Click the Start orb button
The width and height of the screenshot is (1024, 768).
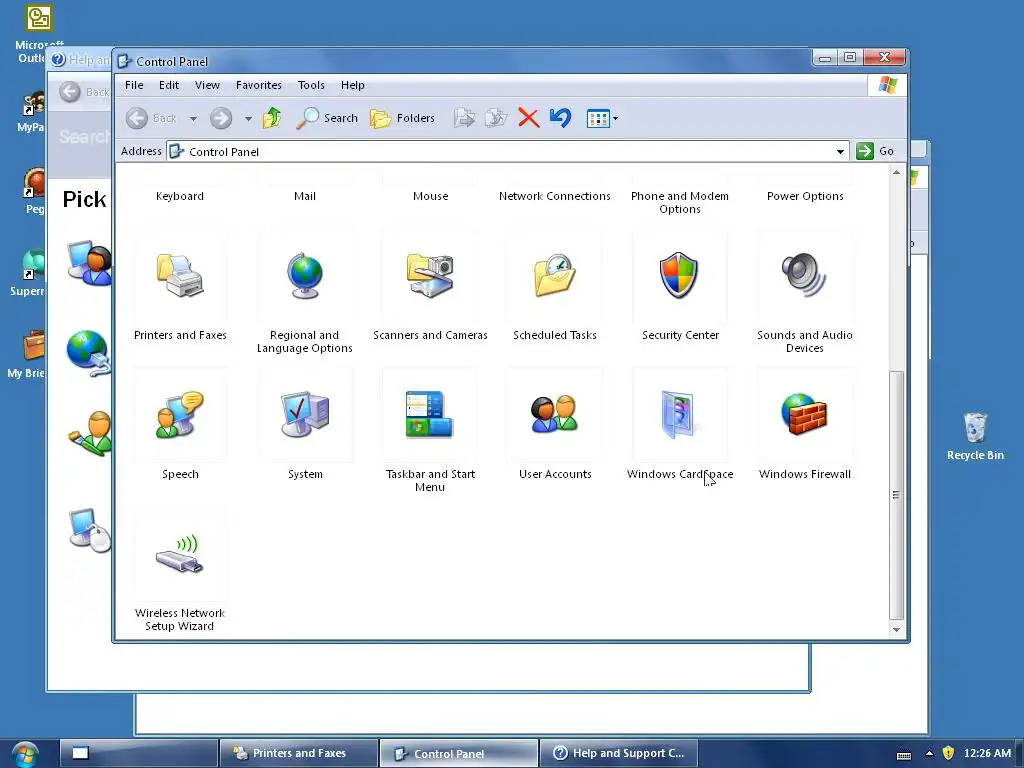click(x=25, y=754)
